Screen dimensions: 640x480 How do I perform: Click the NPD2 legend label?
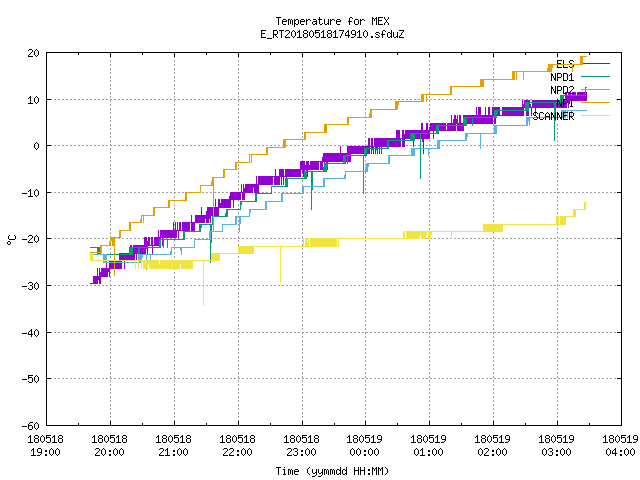coord(562,90)
